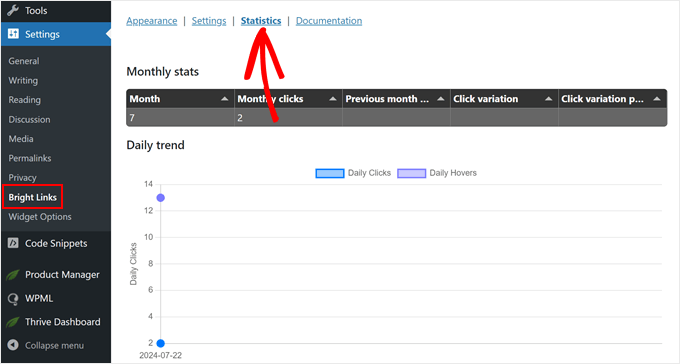Screen dimensions: 680x364
Task: Open Privacy settings
Action: coord(23,178)
